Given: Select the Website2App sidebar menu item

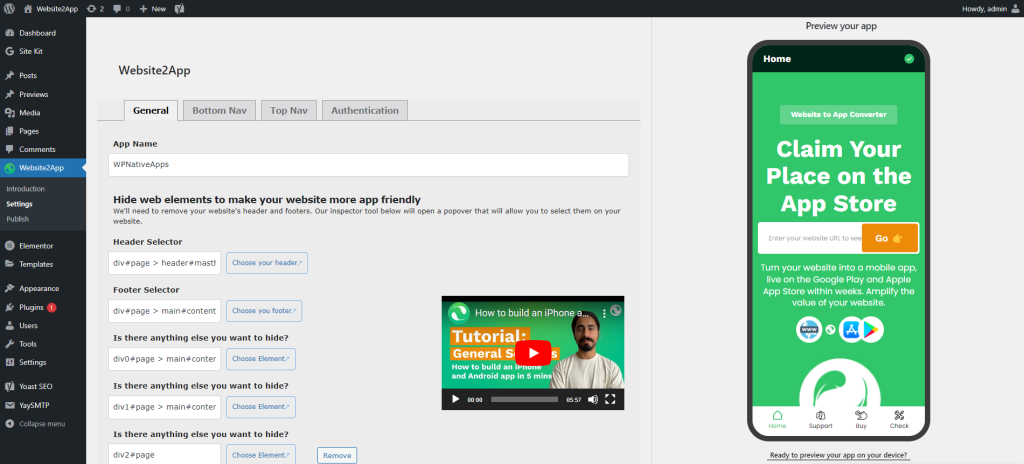Looking at the screenshot, I should (x=42, y=168).
